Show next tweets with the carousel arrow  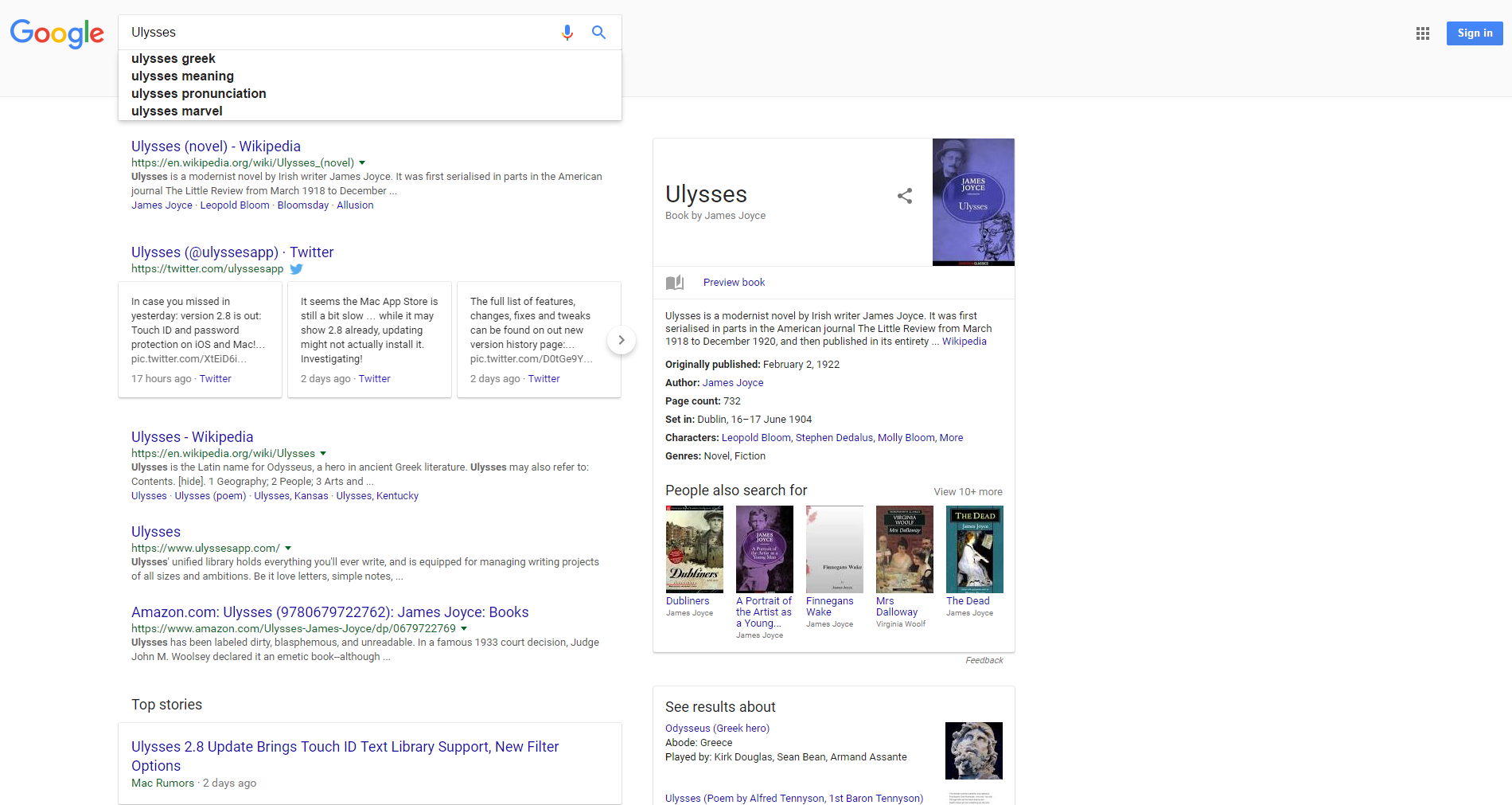622,340
